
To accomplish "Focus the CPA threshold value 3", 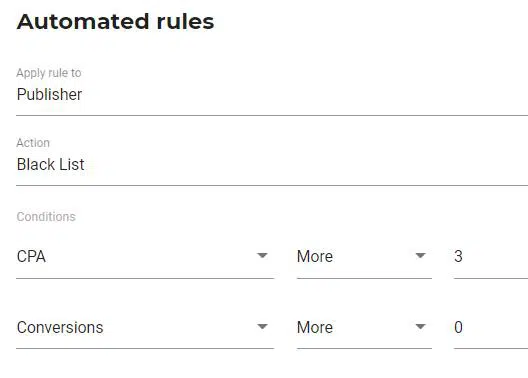I will [491, 256].
